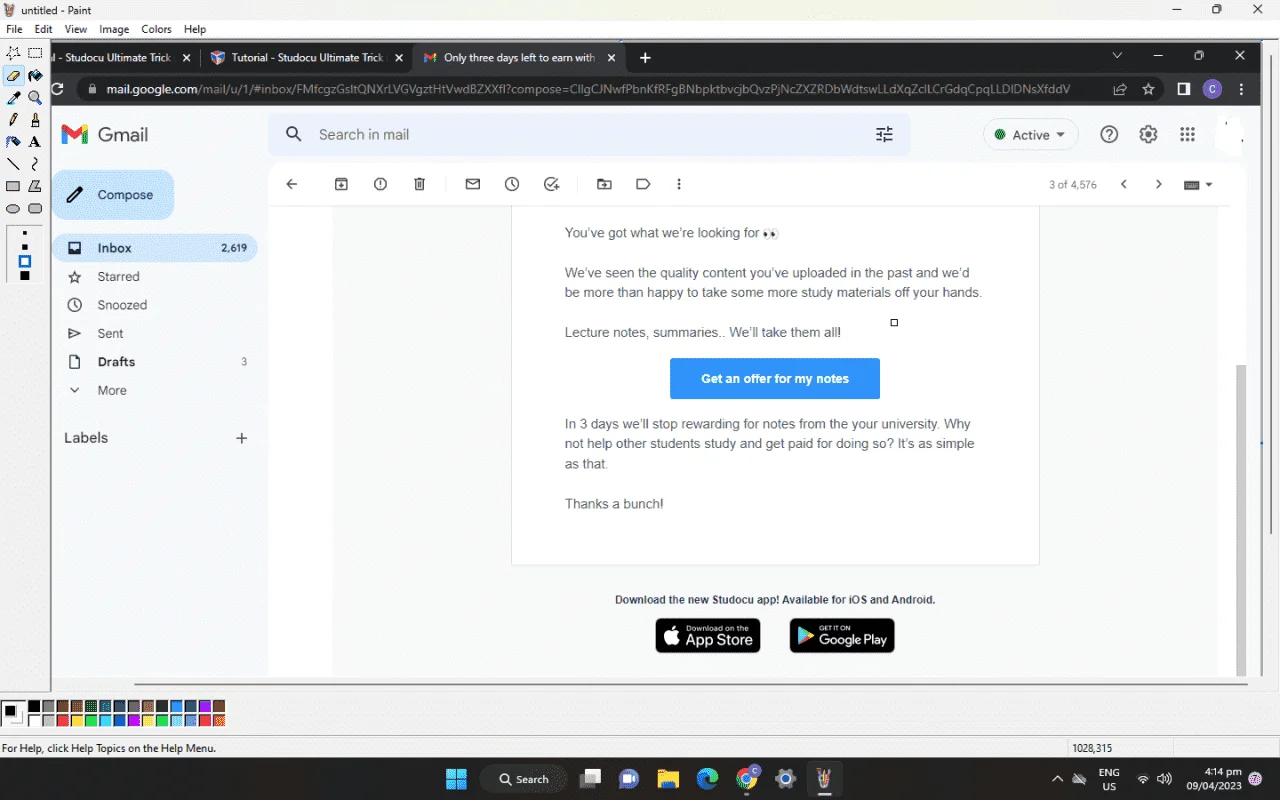The height and width of the screenshot is (800, 1280).
Task: Click the plus icon next to Labels
Action: [x=241, y=438]
